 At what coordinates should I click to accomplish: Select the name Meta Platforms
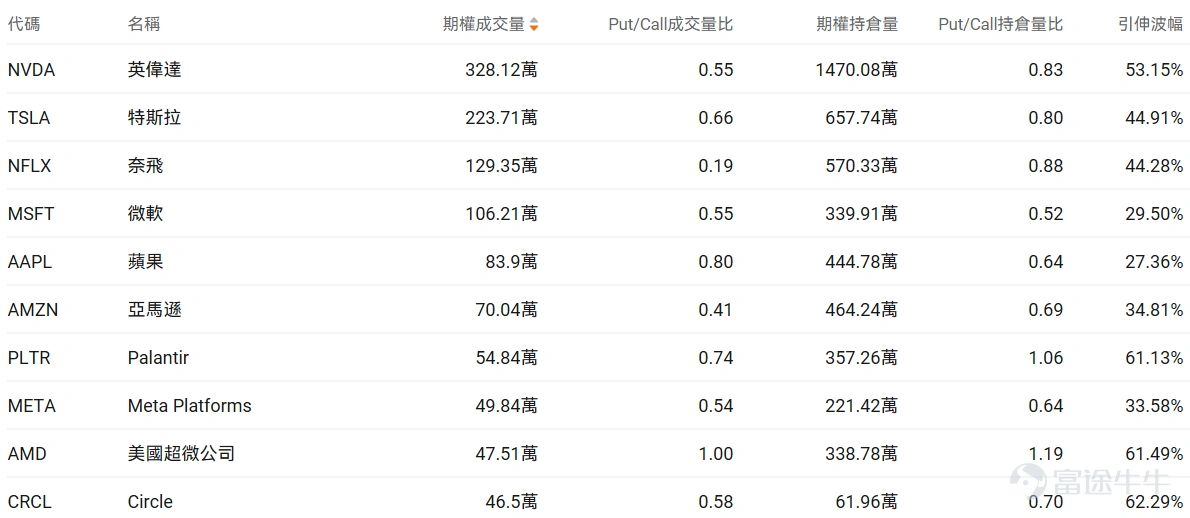(190, 406)
